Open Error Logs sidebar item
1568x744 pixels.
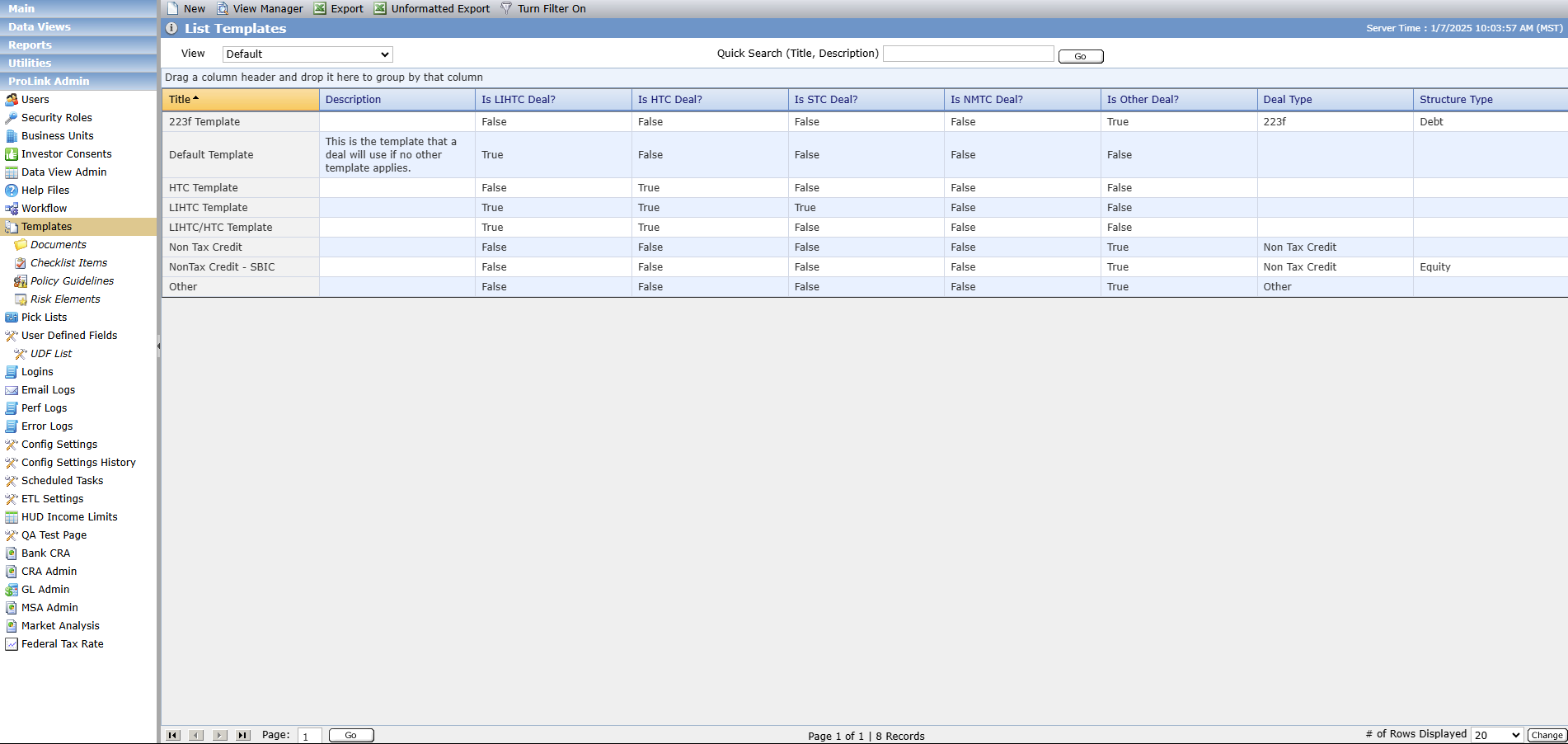tap(47, 426)
